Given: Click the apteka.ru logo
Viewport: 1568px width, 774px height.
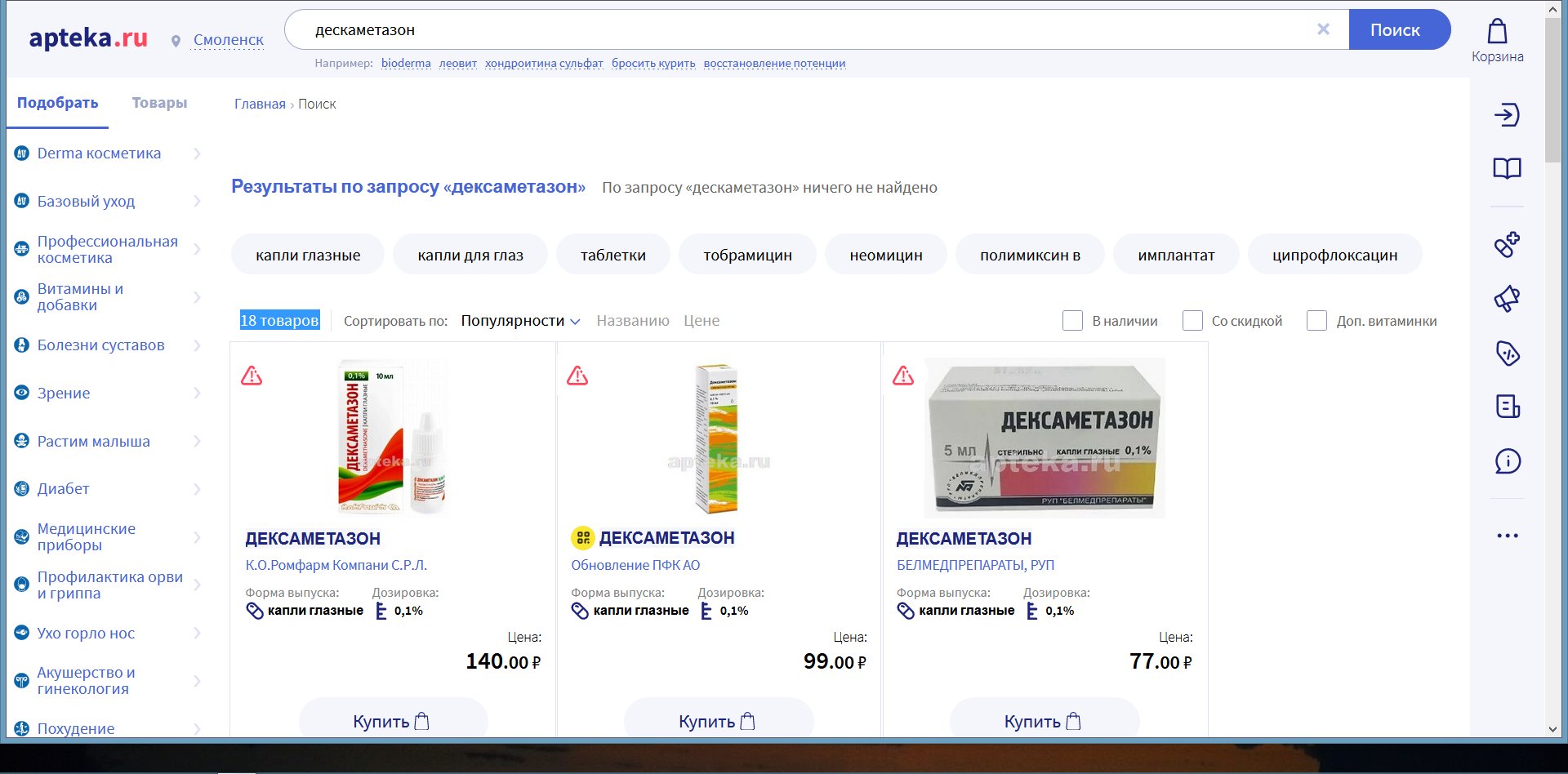Looking at the screenshot, I should 88,38.
